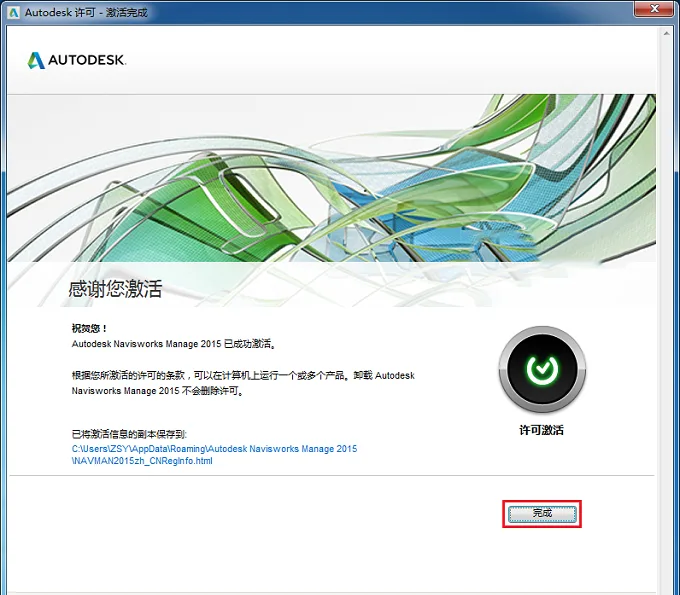Click the scrollbar up arrow

[x=666, y=34]
